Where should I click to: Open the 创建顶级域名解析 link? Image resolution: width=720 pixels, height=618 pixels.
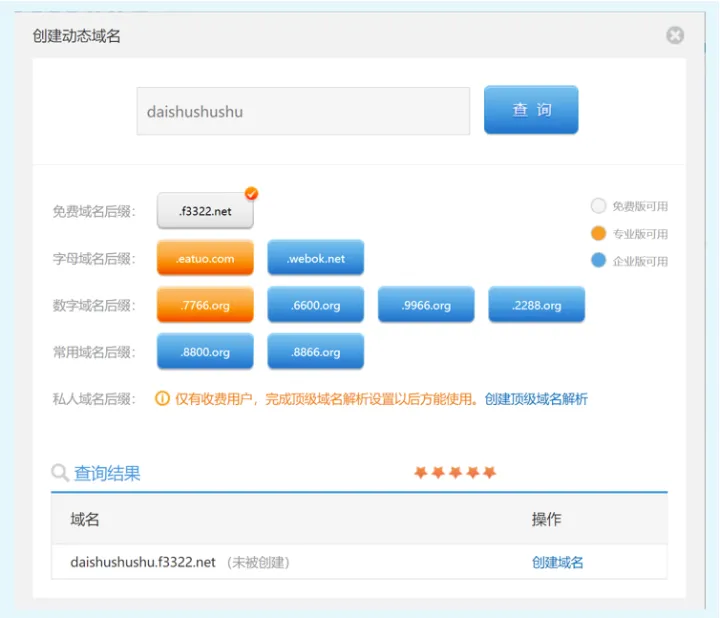[x=536, y=399]
